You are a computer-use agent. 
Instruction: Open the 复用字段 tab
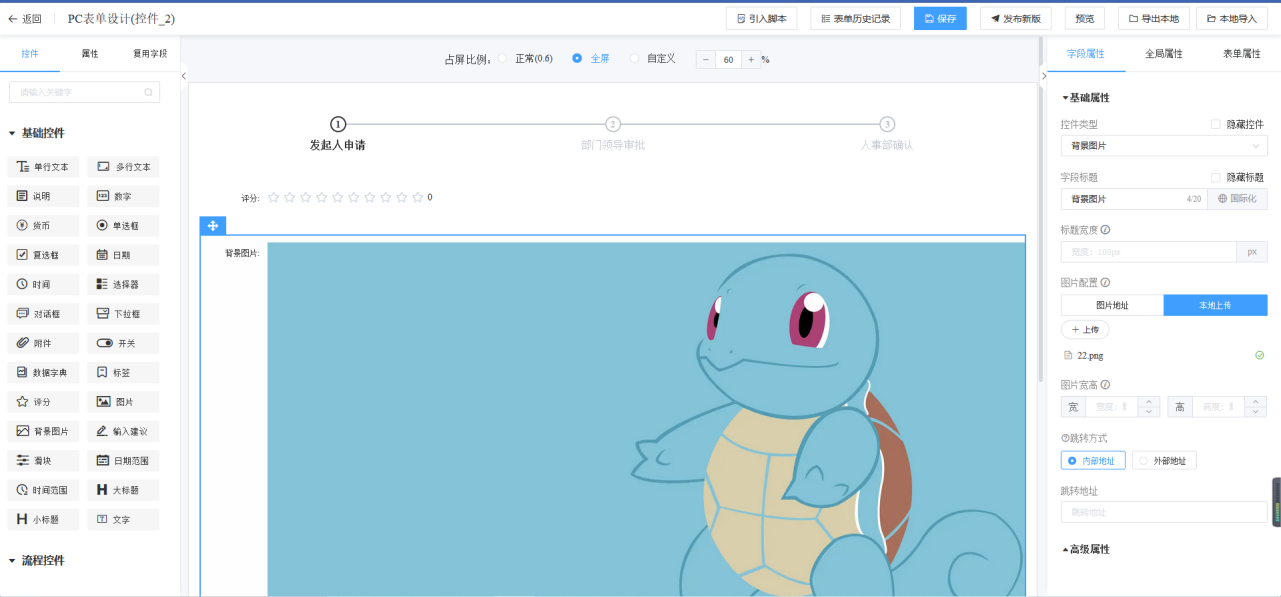coord(150,54)
